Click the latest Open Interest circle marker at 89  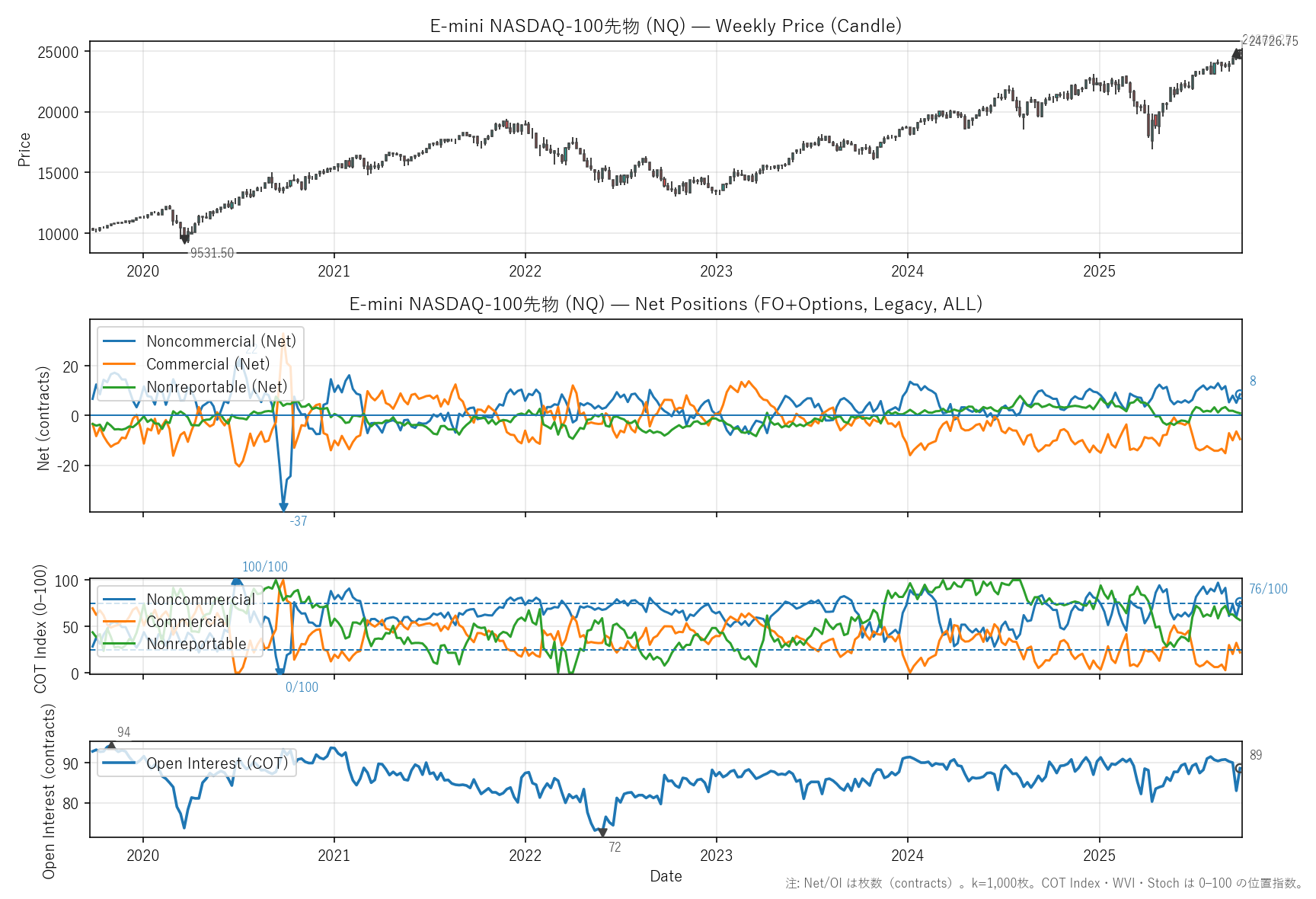pyautogui.click(x=1239, y=769)
